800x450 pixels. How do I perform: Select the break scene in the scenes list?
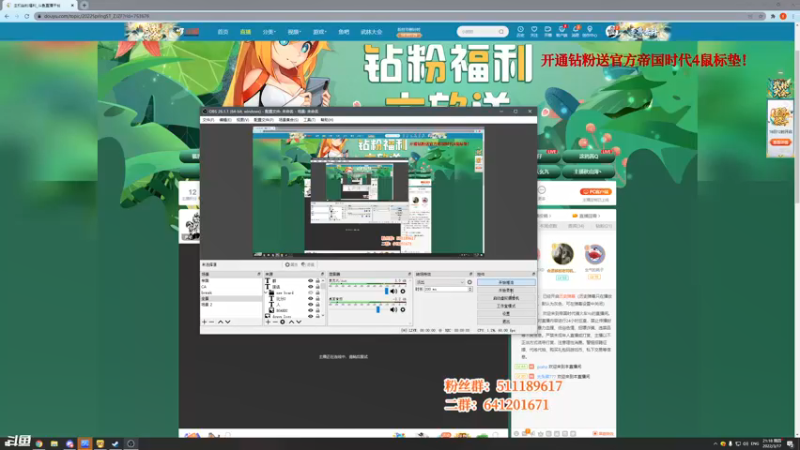[x=231, y=293]
